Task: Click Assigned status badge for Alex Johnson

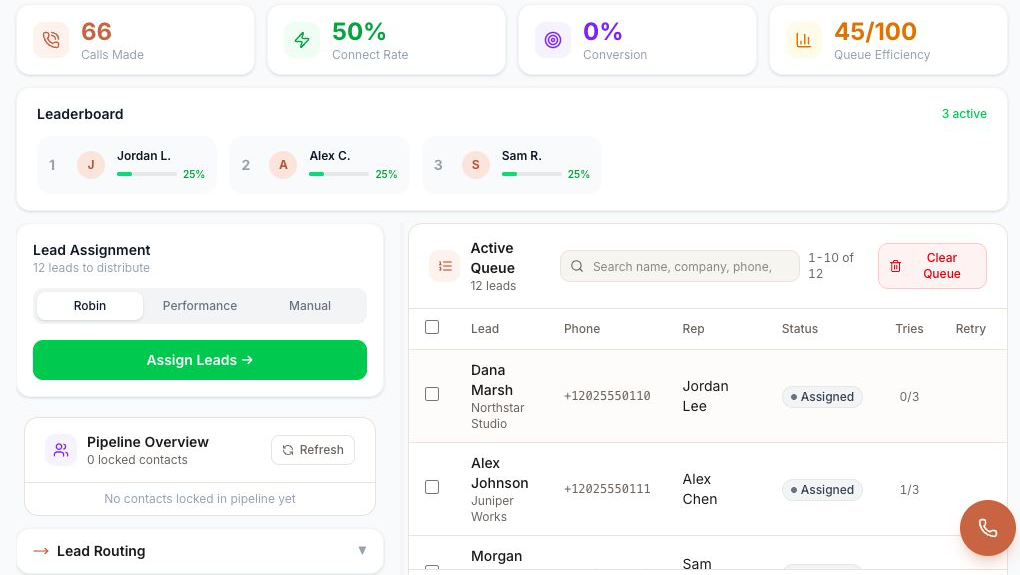Action: (x=822, y=490)
